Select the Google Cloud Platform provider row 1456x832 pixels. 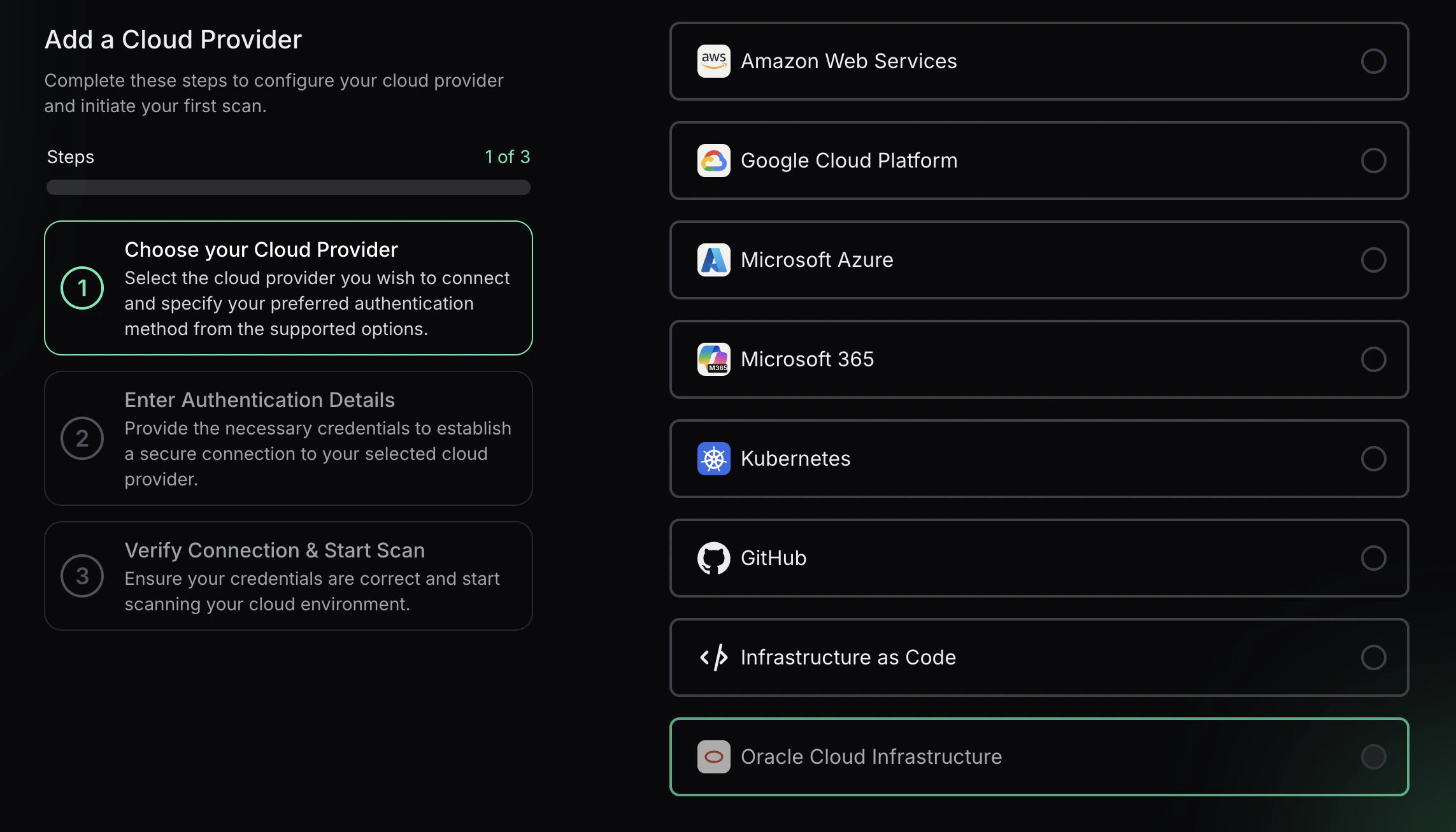point(1039,161)
